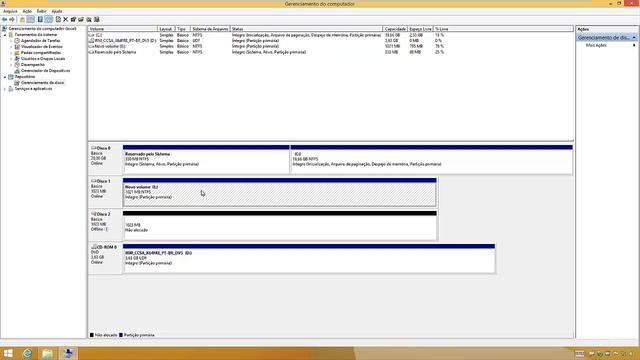The image size is (640, 360).
Task: Sort by the Espaço Livre column header
Action: coord(420,29)
